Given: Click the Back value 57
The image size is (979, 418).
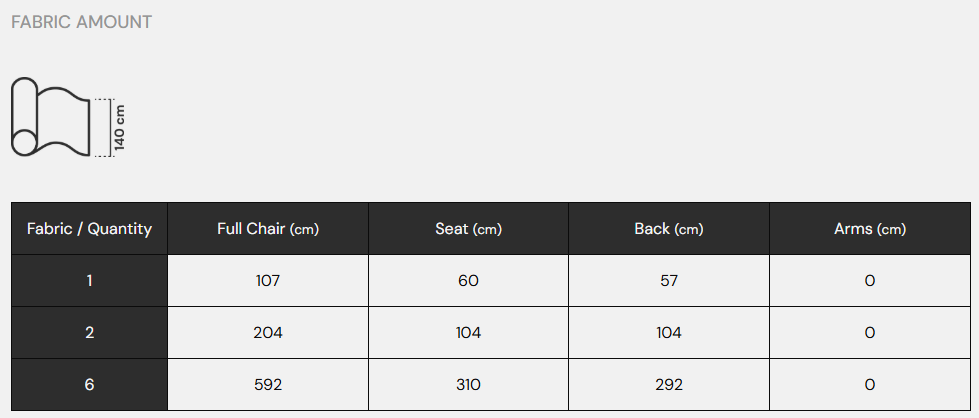Looking at the screenshot, I should pos(669,281).
